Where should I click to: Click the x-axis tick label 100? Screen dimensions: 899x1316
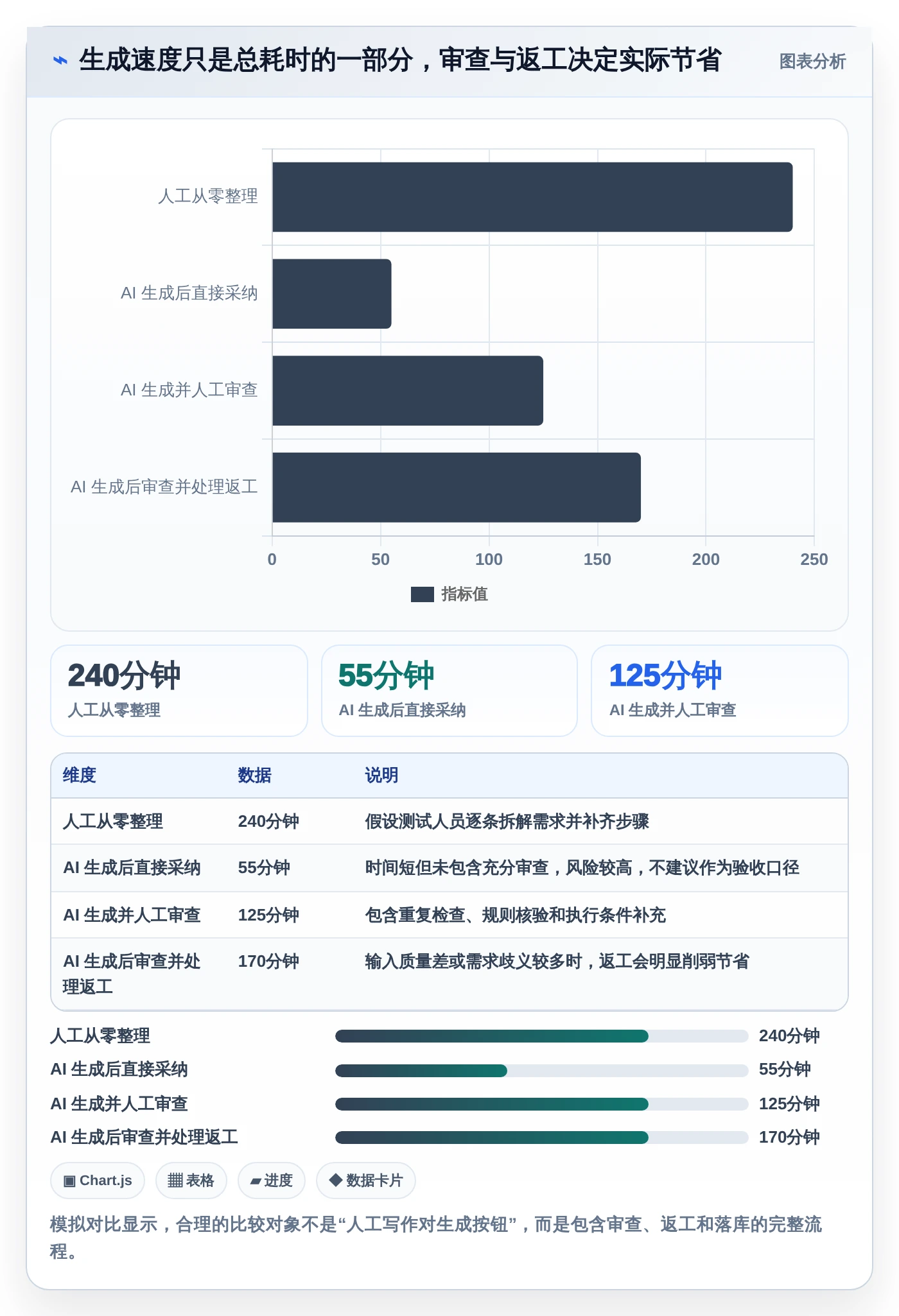489,560
